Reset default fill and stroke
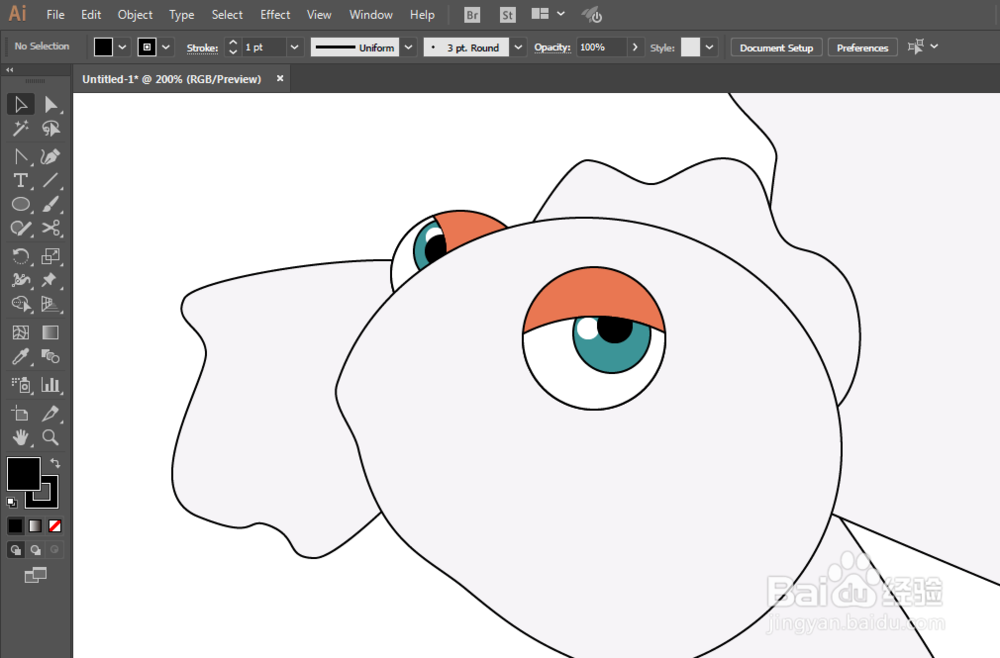1000x658 pixels. point(11,502)
